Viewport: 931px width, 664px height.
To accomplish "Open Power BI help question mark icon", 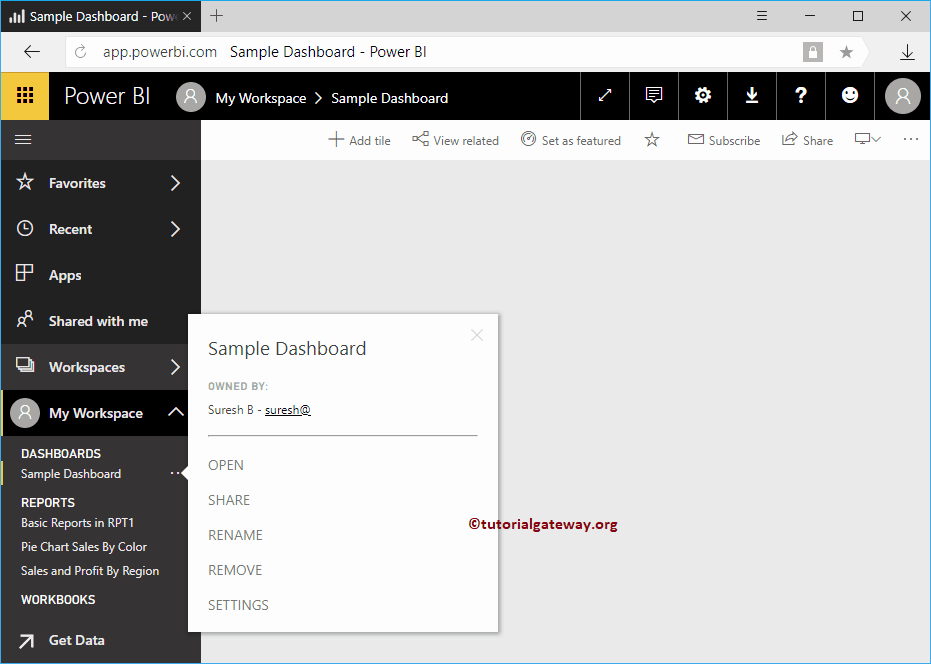I will point(800,95).
